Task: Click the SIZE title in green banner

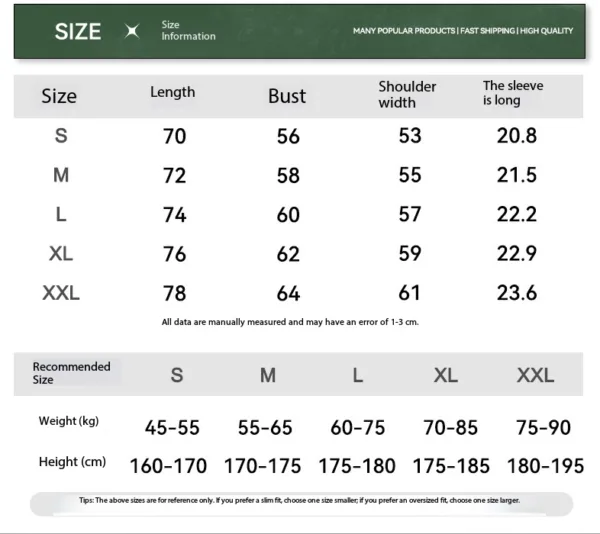Action: 78,31
